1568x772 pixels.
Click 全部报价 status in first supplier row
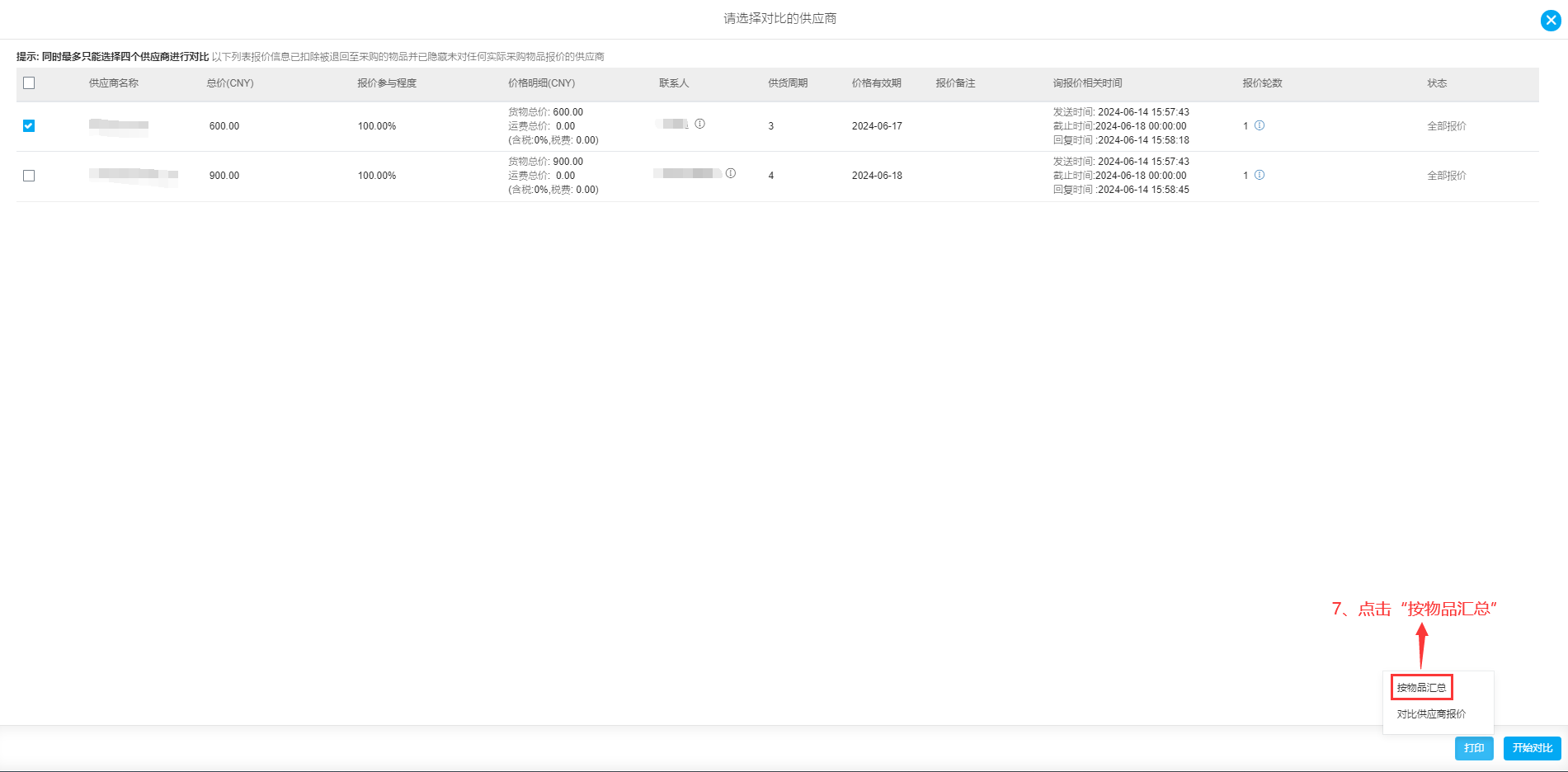click(x=1447, y=126)
